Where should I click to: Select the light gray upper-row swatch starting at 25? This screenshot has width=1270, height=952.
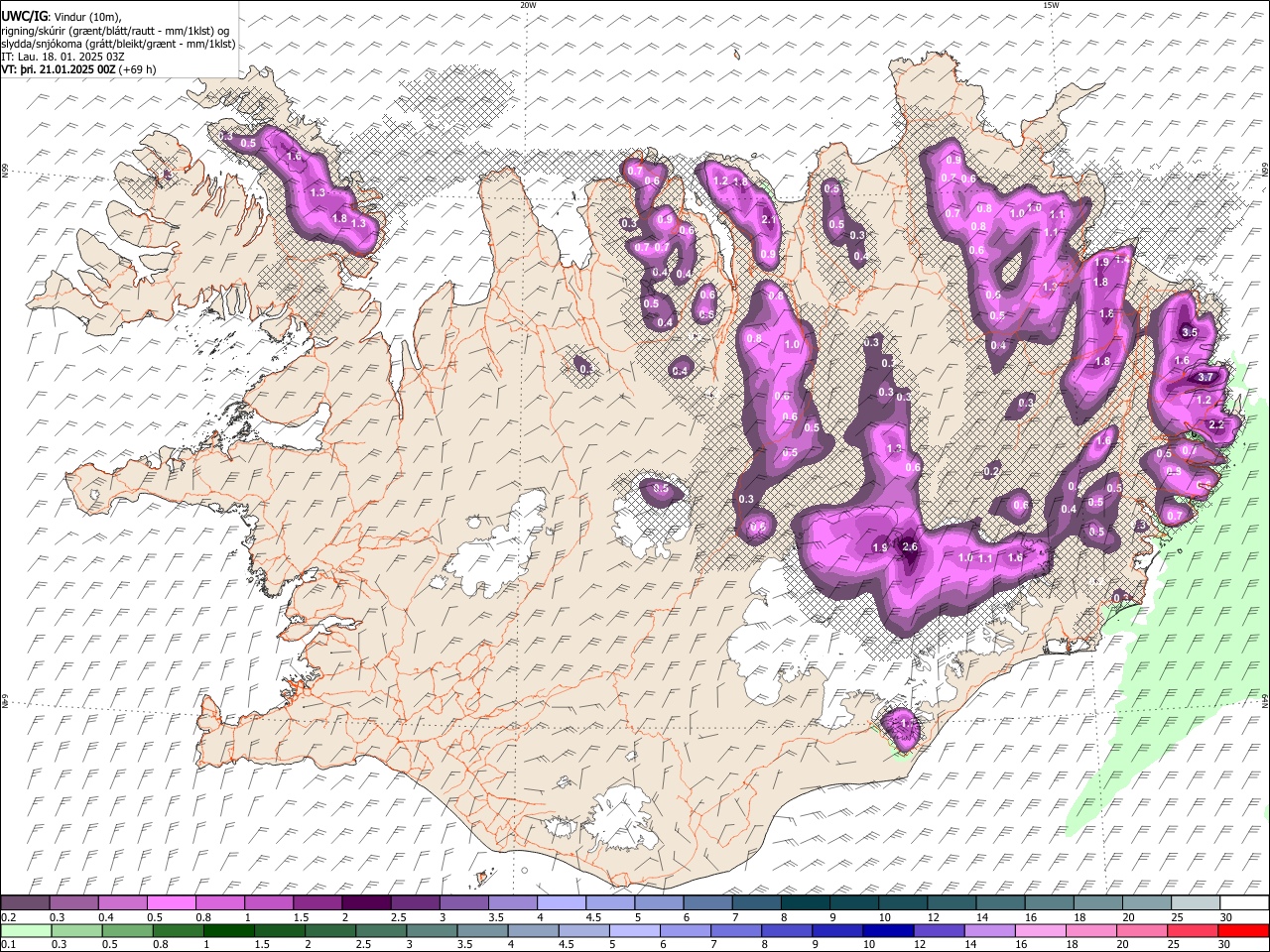[x=1196, y=902]
